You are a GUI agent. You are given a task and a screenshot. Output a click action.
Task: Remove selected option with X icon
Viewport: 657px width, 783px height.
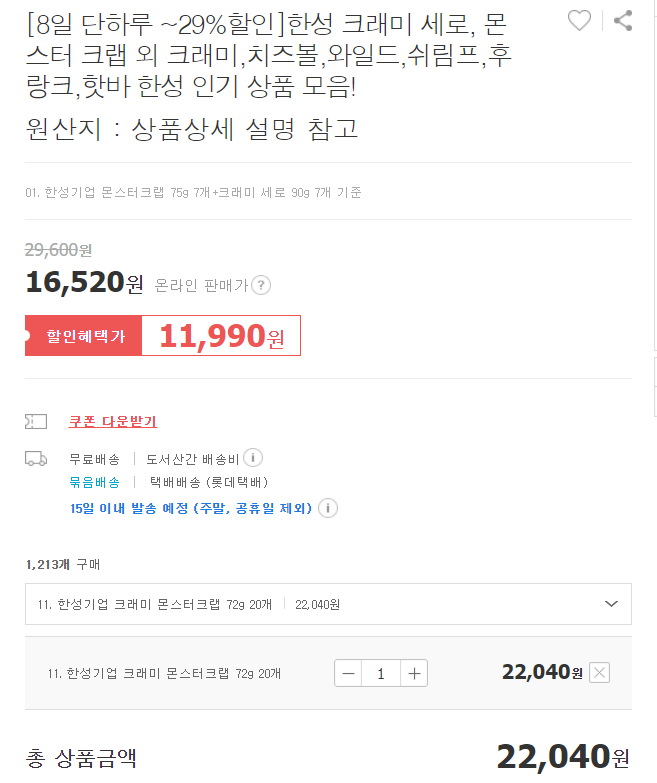click(599, 673)
